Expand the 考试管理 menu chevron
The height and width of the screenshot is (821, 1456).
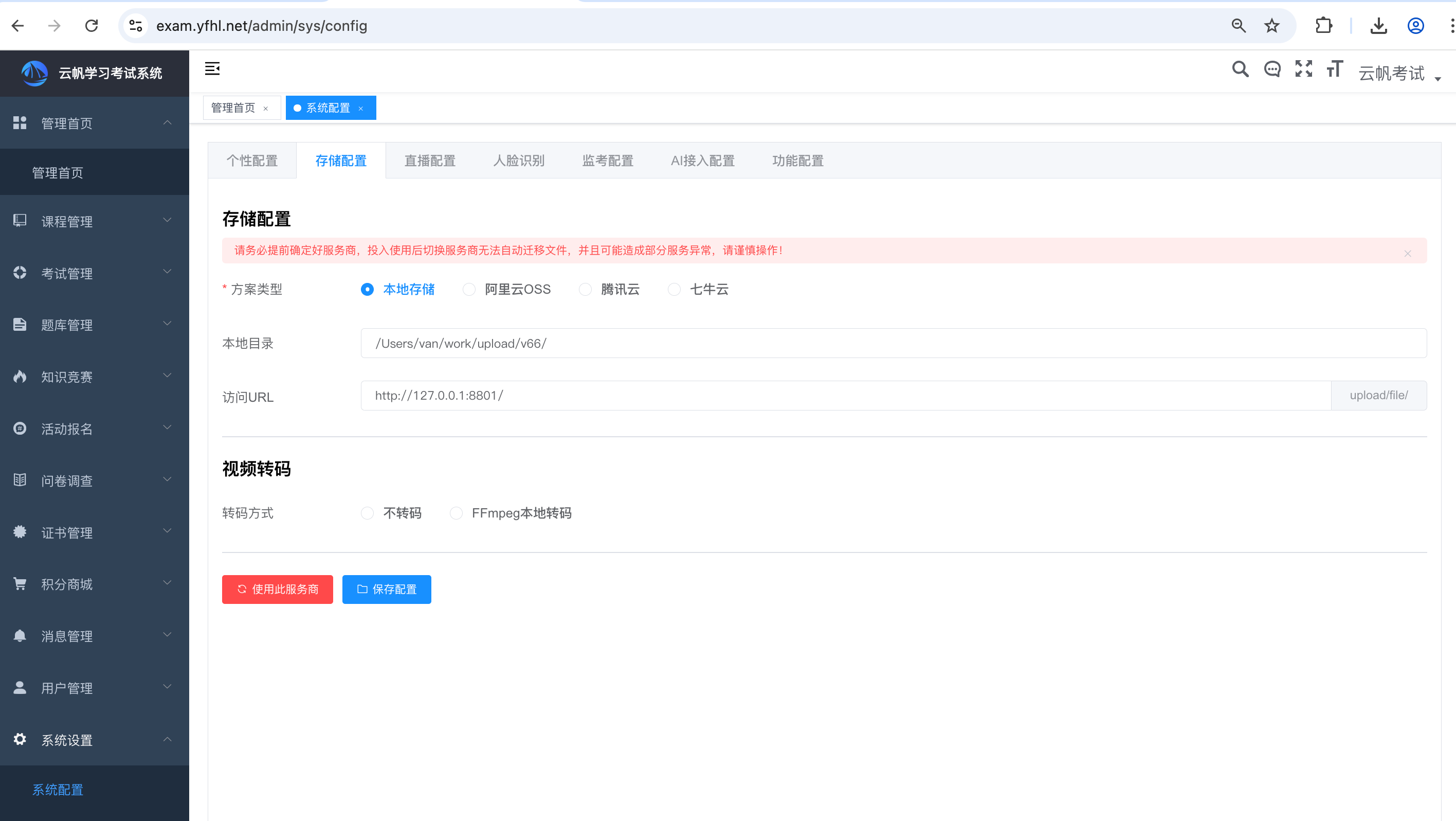click(x=167, y=272)
